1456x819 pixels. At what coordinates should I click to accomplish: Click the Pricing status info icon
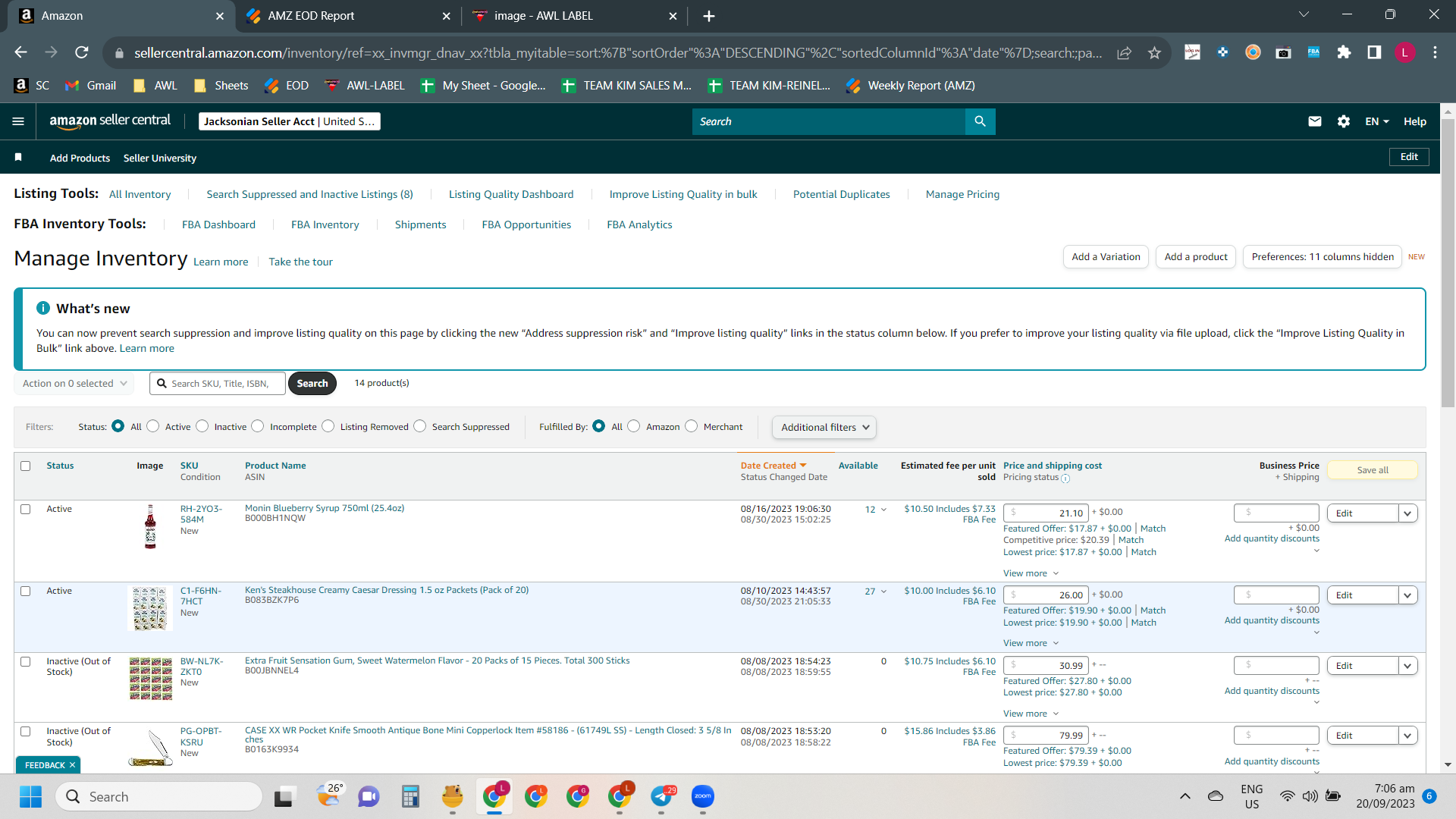coord(1065,479)
